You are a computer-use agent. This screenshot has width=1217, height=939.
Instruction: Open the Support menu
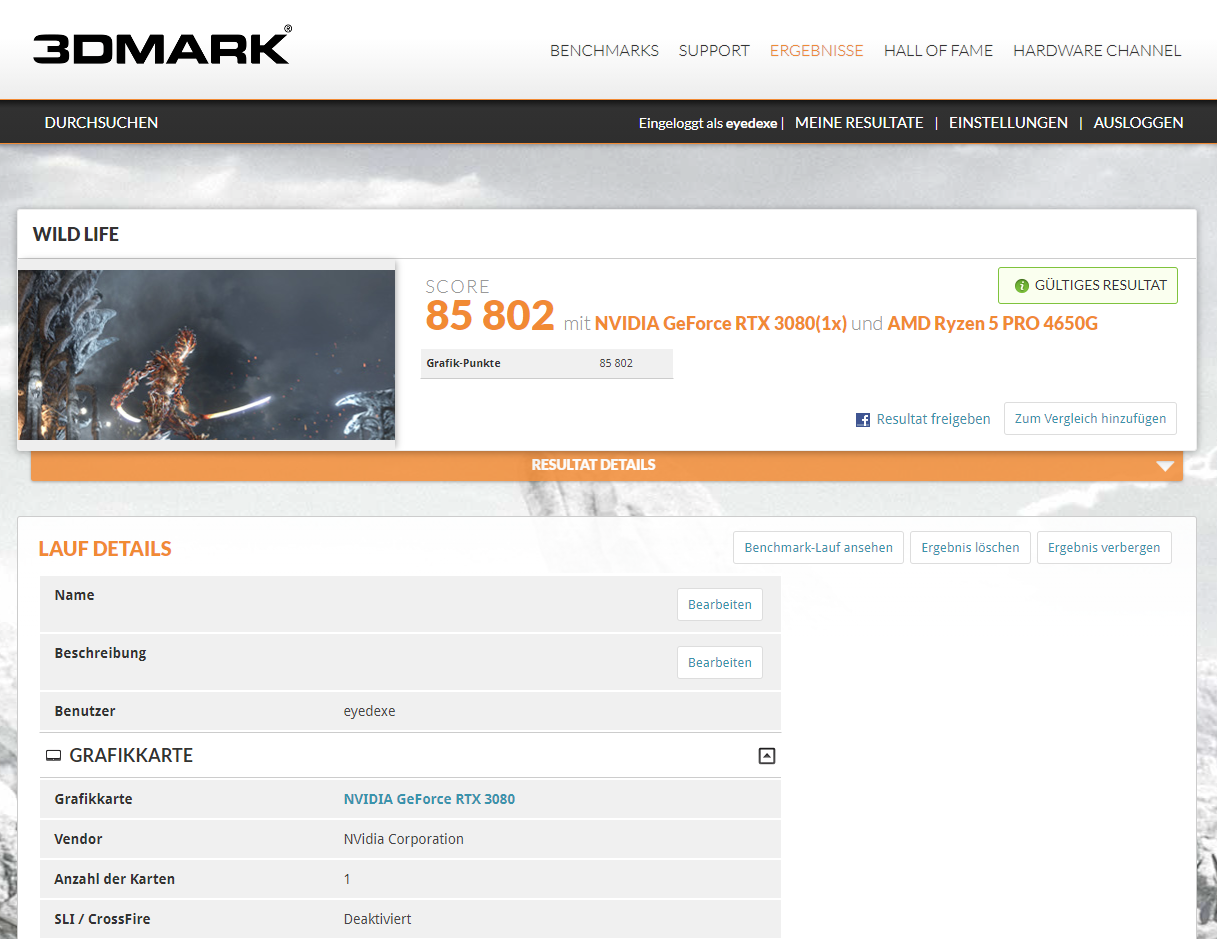(714, 51)
